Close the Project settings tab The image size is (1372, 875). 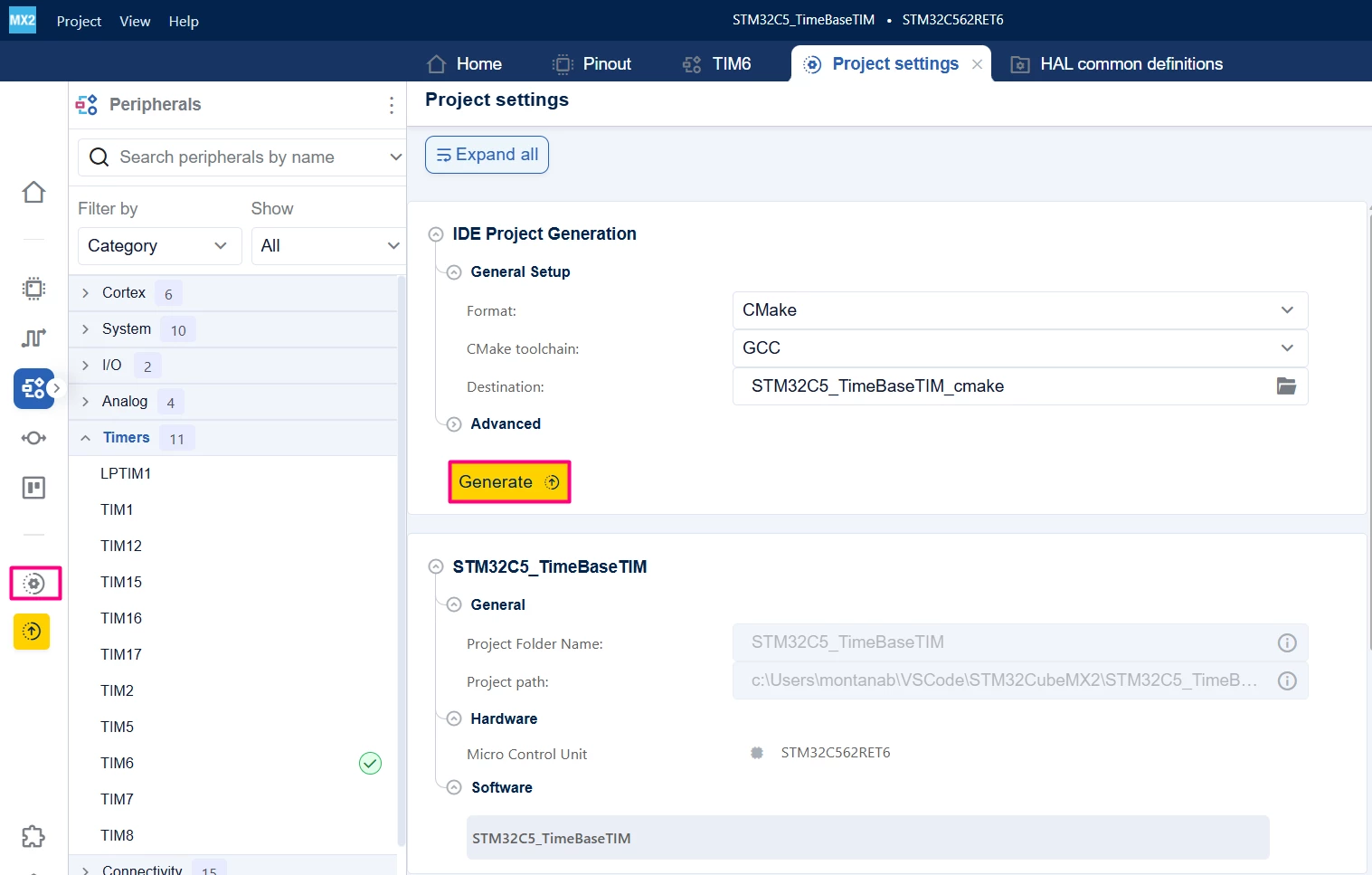coord(978,64)
